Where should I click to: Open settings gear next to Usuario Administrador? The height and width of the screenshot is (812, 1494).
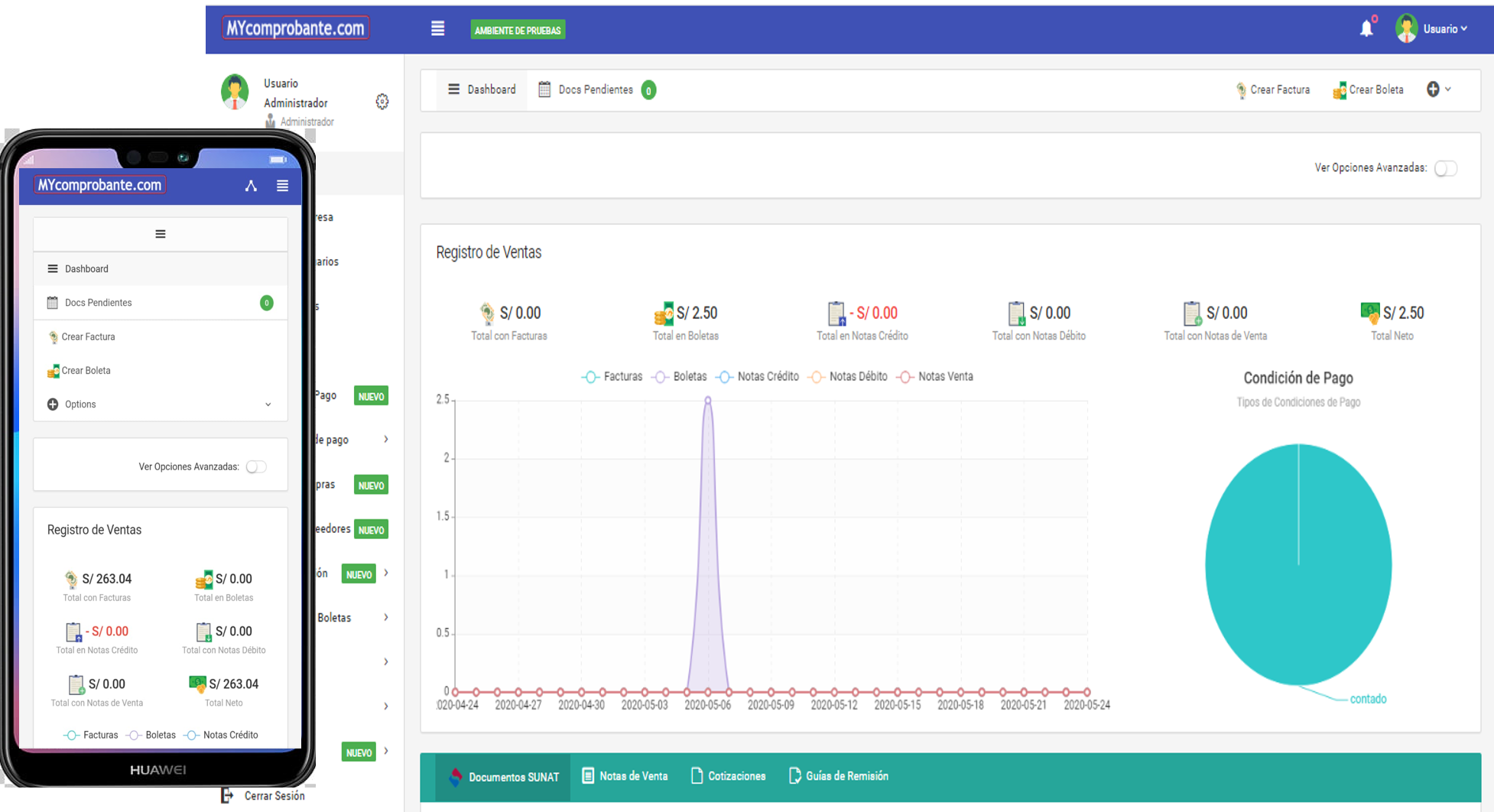tap(382, 102)
